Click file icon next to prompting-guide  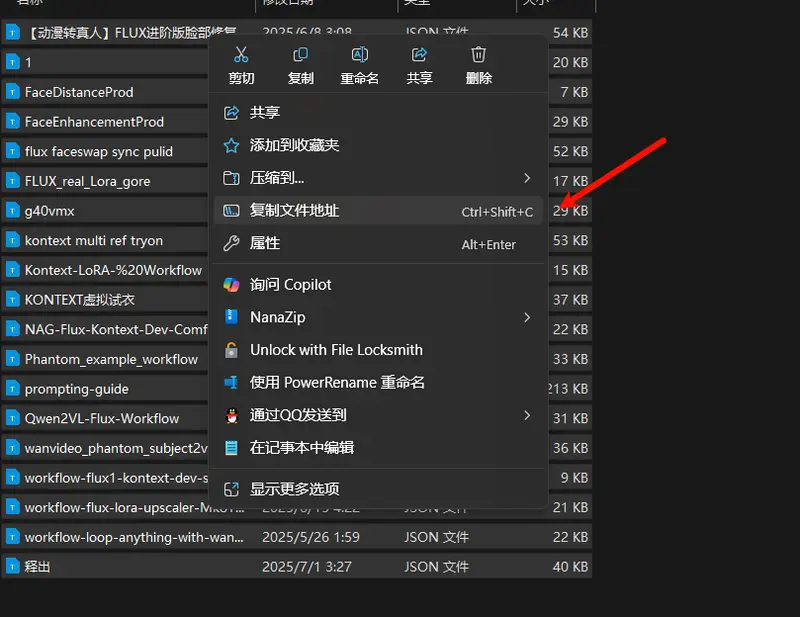(12, 389)
